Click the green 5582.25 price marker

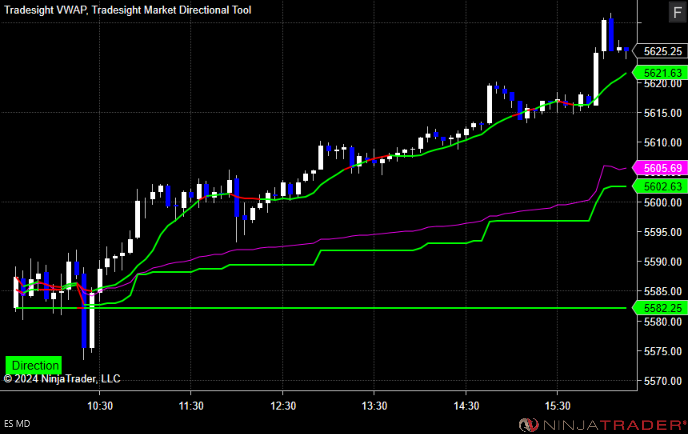click(x=659, y=308)
